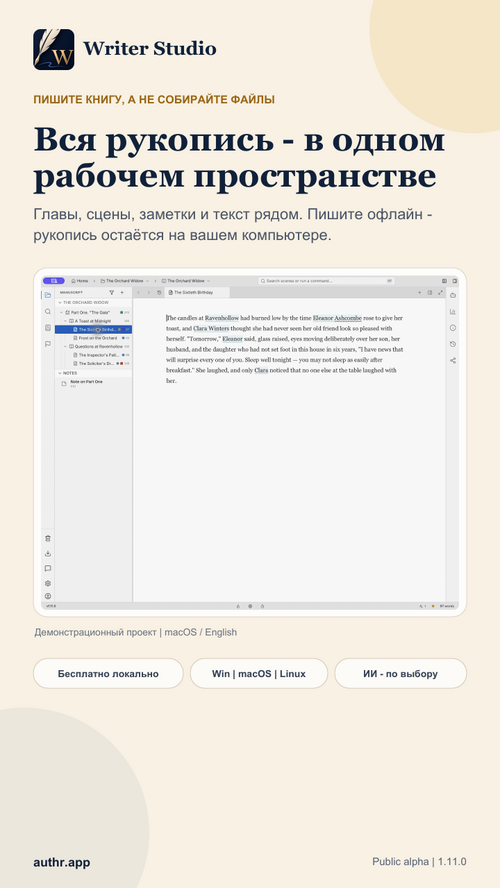Go back with the left arrow in tab bar
This screenshot has width=500, height=888.
coord(139,293)
